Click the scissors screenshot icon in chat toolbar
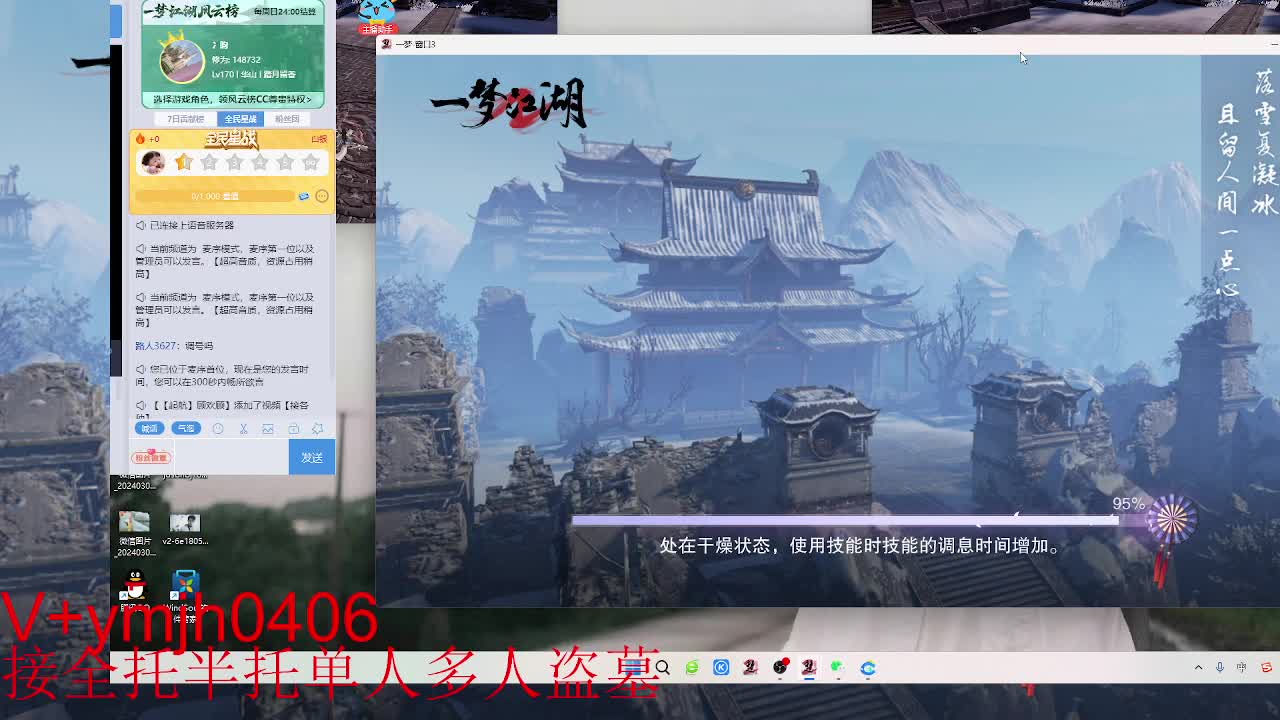 [243, 428]
